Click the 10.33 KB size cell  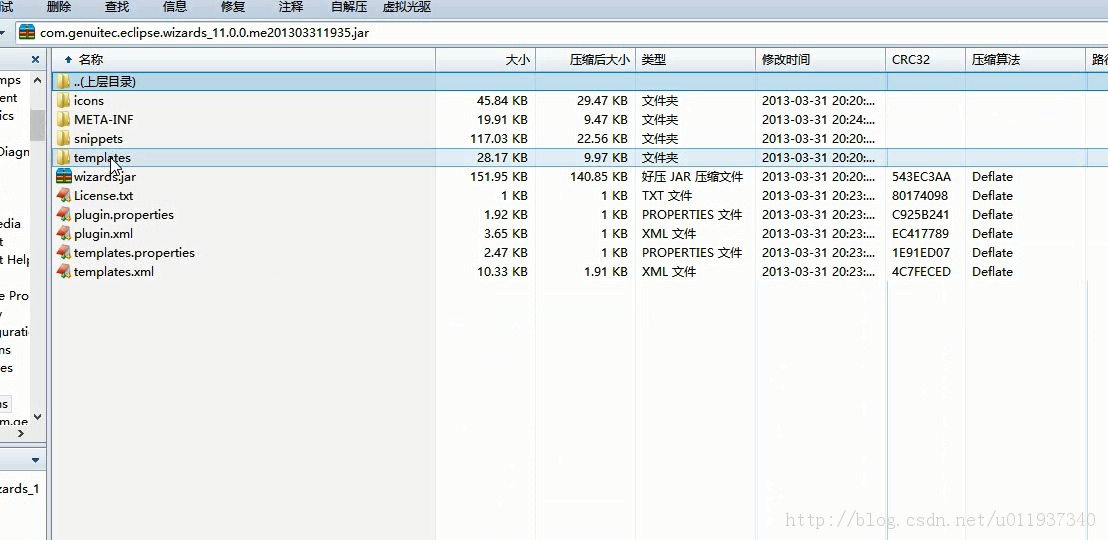(x=502, y=272)
